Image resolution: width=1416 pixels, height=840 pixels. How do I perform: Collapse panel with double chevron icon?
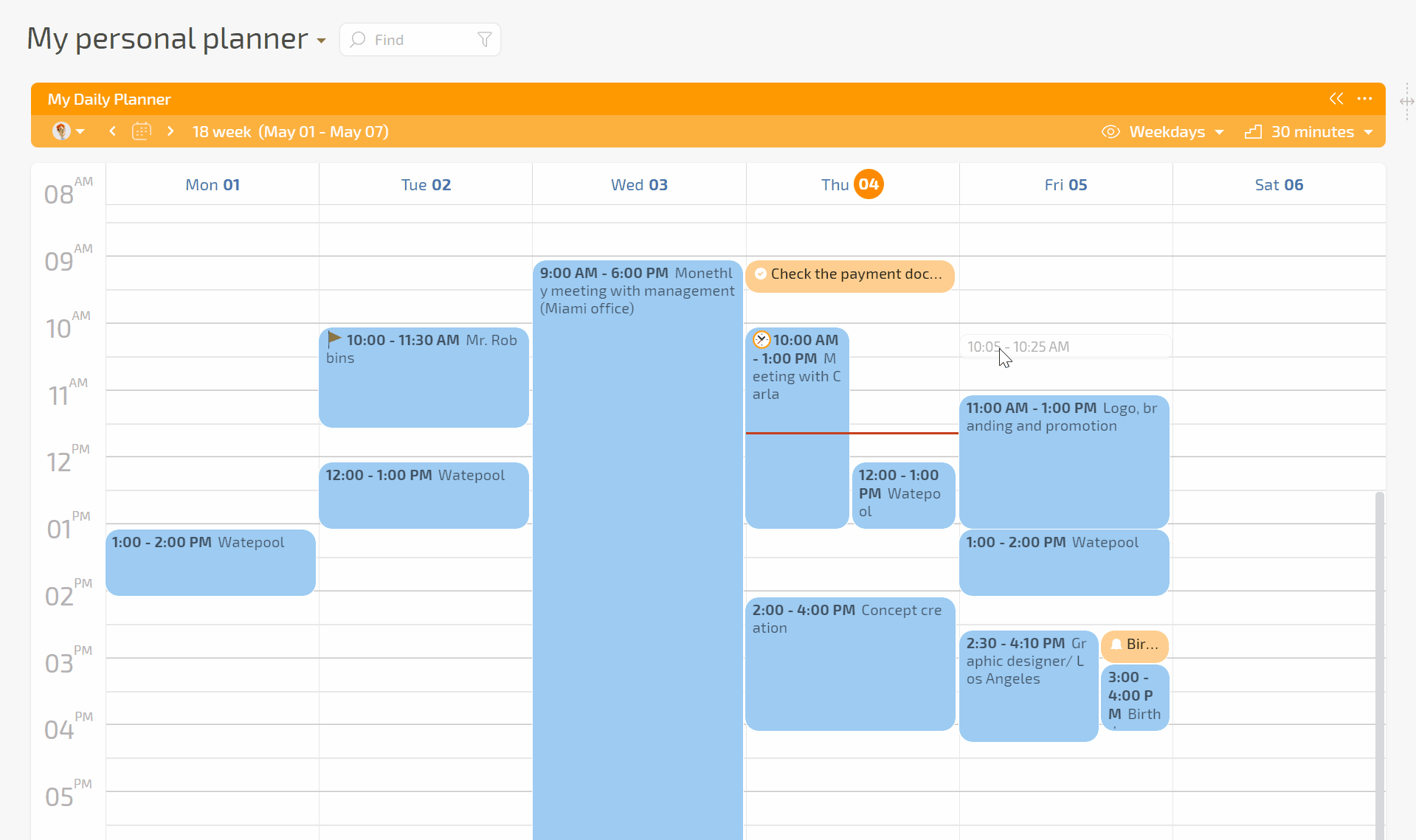(1336, 99)
